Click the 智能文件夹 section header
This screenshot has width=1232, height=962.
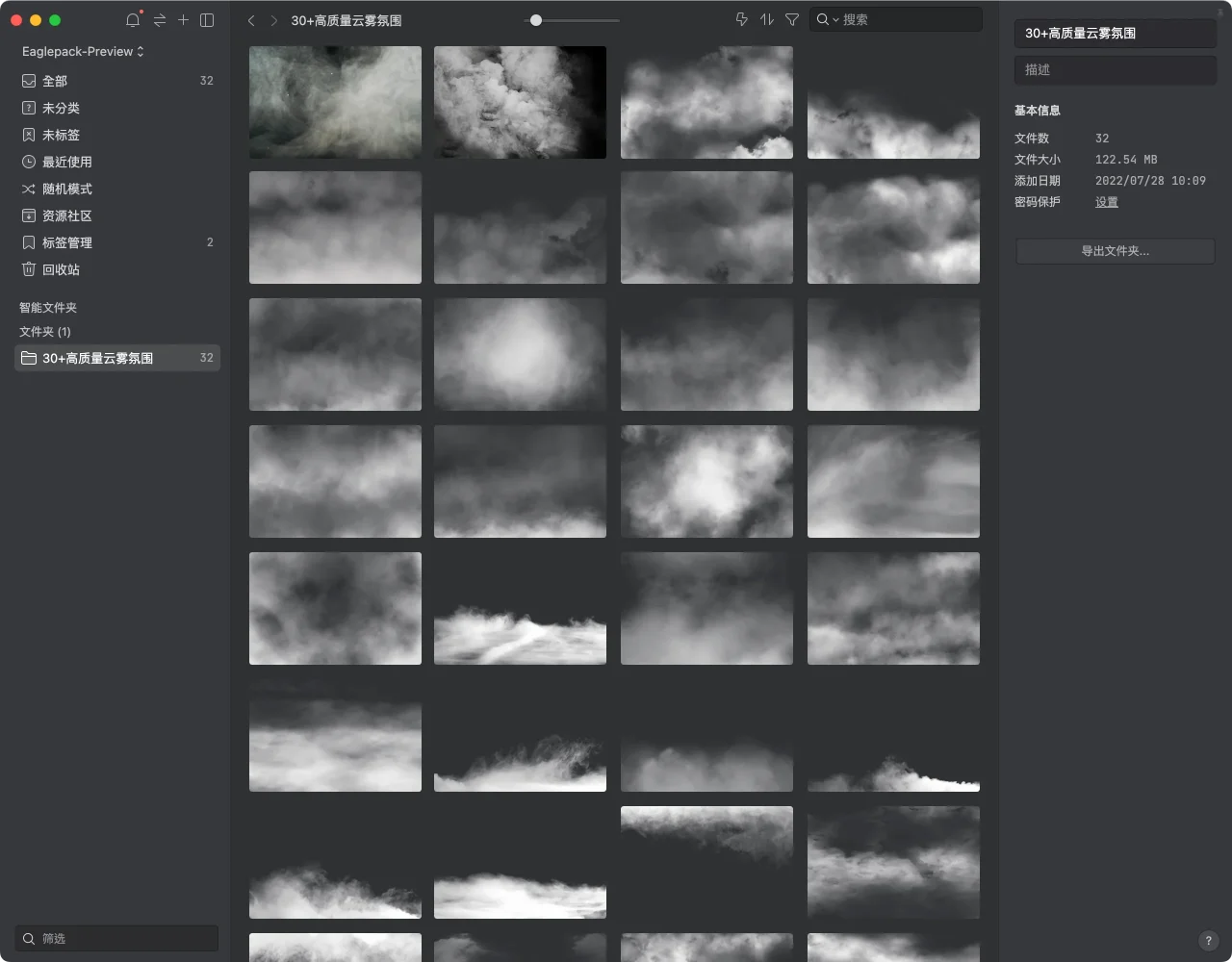point(48,308)
